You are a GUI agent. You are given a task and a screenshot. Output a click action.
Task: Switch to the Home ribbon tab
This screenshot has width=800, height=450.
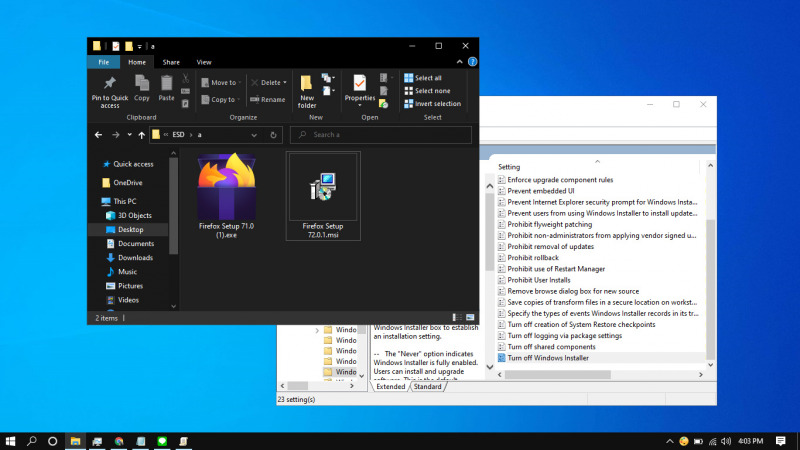click(x=137, y=62)
